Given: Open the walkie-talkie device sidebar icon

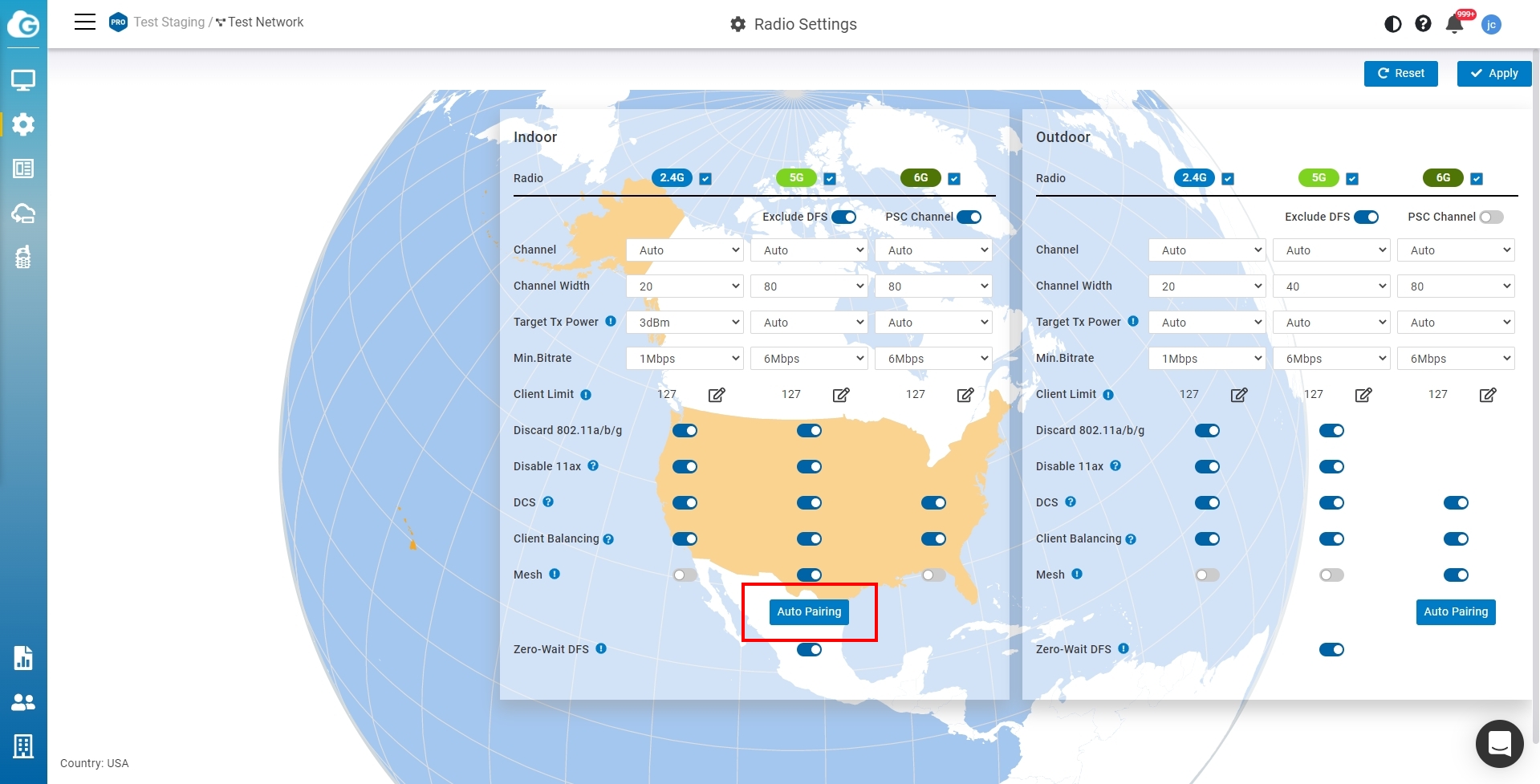Looking at the screenshot, I should coord(23,258).
